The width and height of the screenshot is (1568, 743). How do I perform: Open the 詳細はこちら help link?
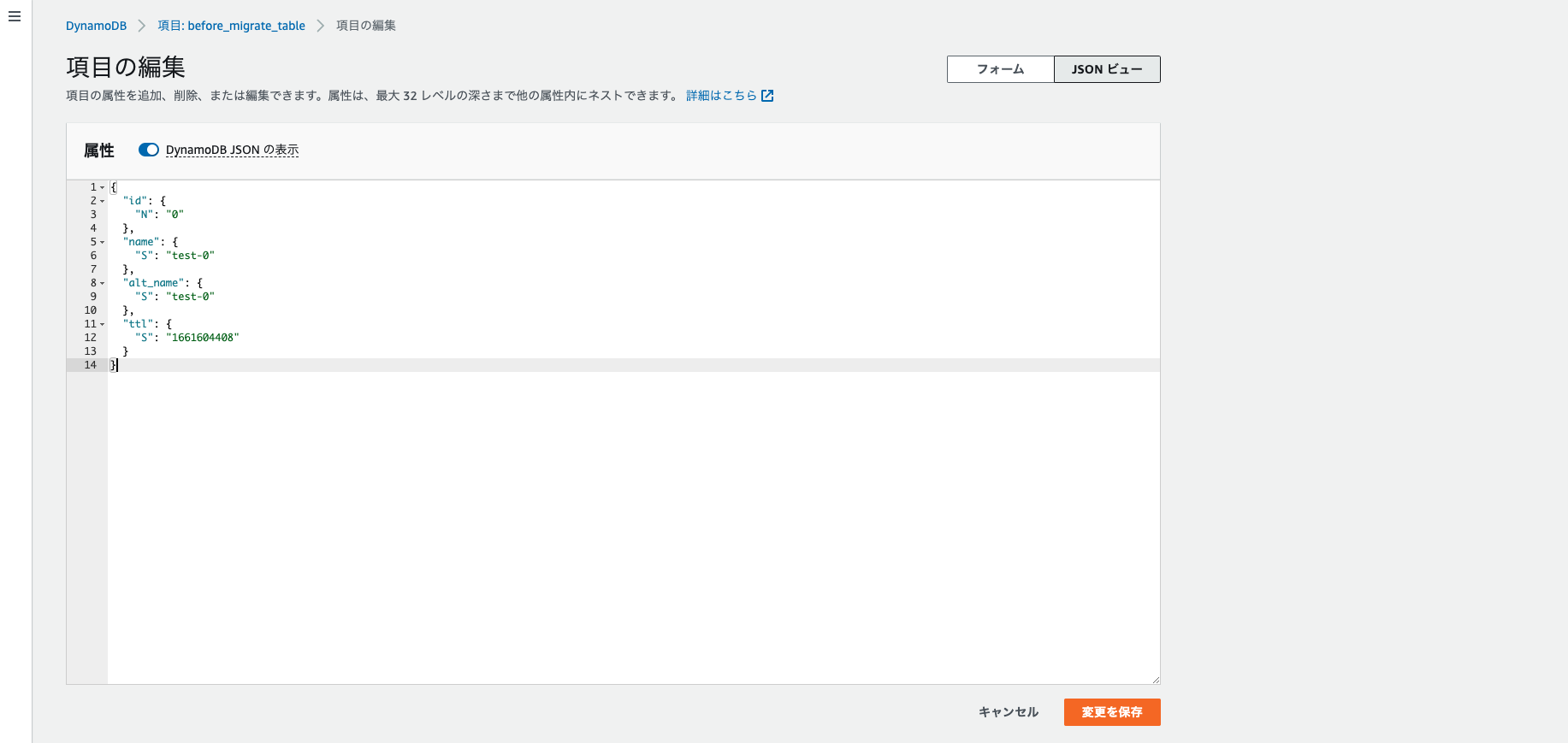click(720, 95)
